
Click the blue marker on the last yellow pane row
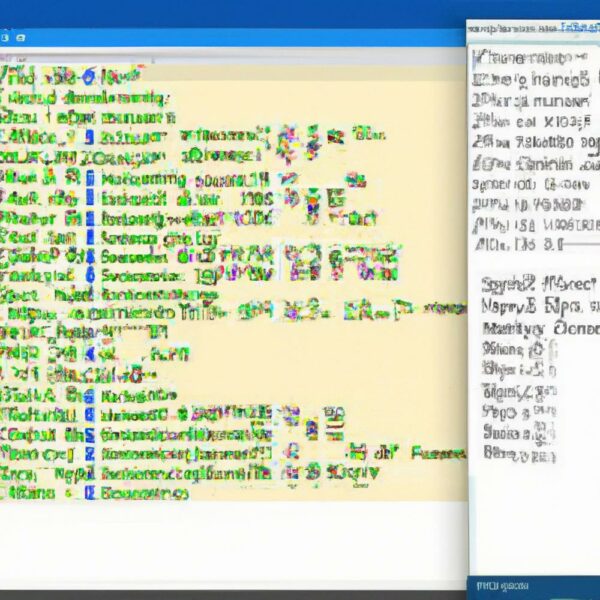pos(90,492)
